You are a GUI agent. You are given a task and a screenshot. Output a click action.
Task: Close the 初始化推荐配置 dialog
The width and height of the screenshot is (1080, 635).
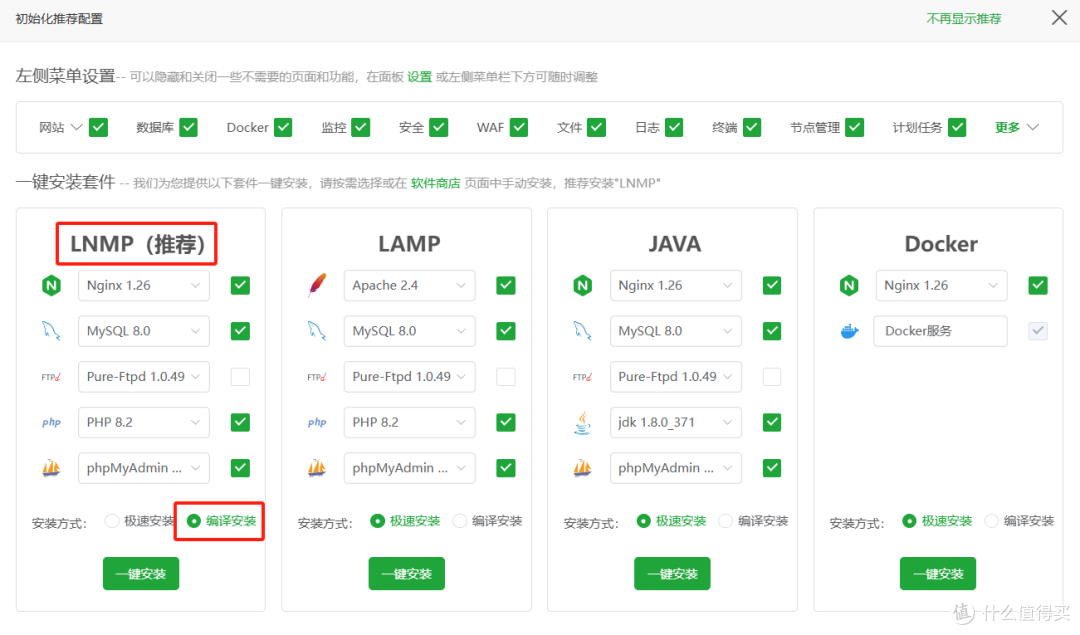[1059, 17]
